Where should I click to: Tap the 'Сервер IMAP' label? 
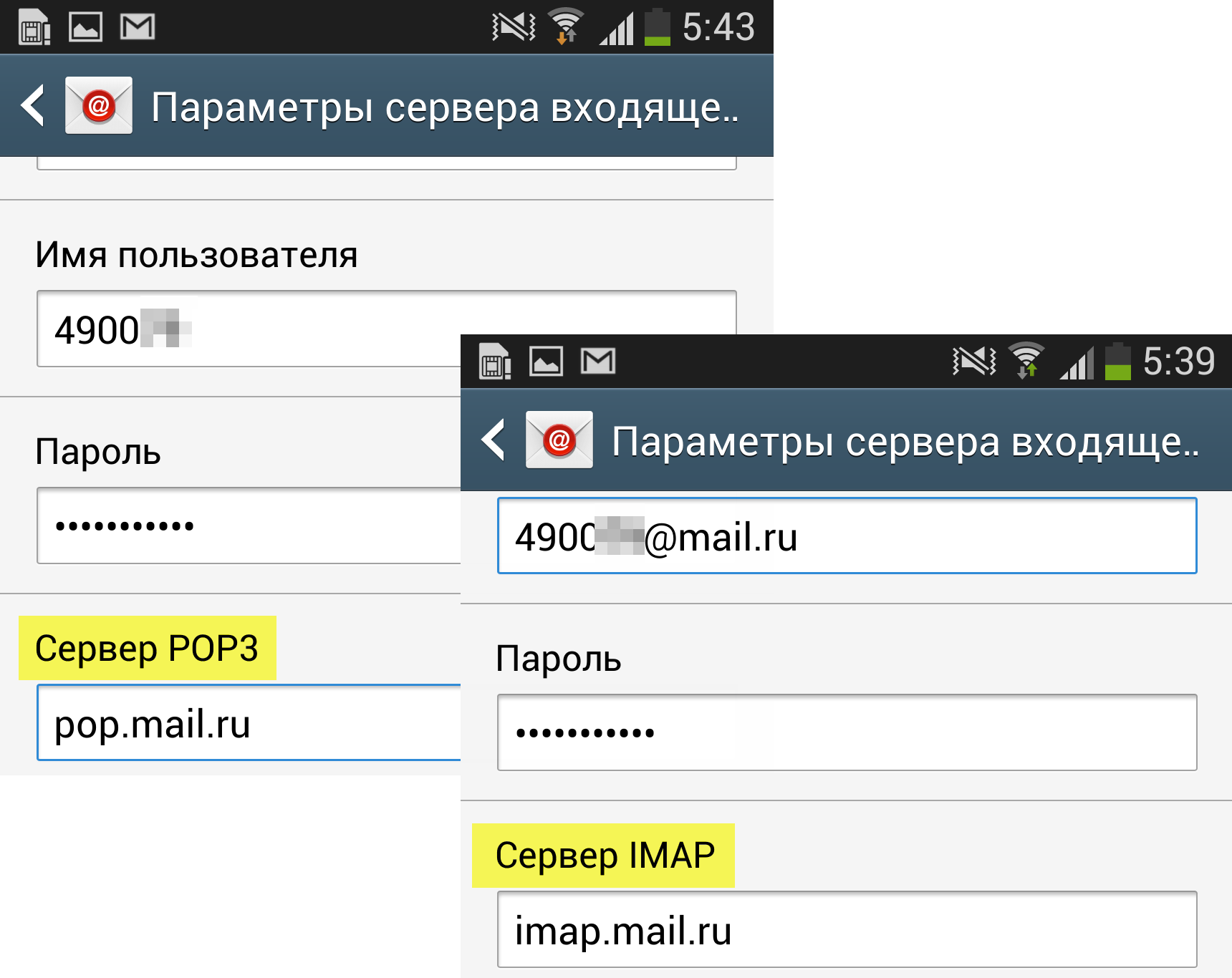point(605,855)
